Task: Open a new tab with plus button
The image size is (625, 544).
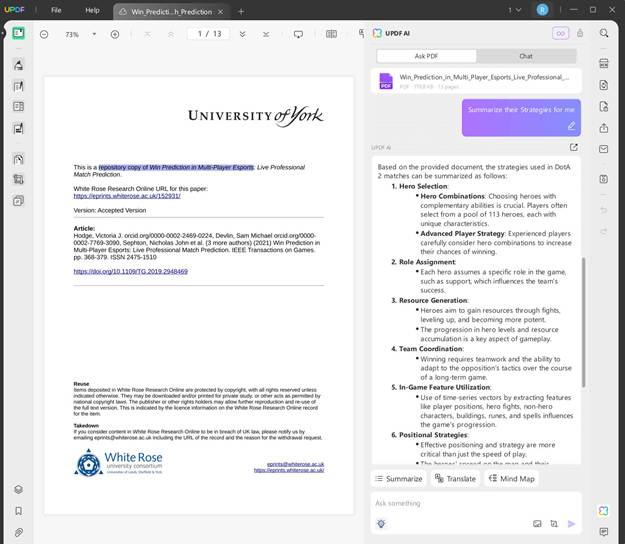Action: click(241, 11)
